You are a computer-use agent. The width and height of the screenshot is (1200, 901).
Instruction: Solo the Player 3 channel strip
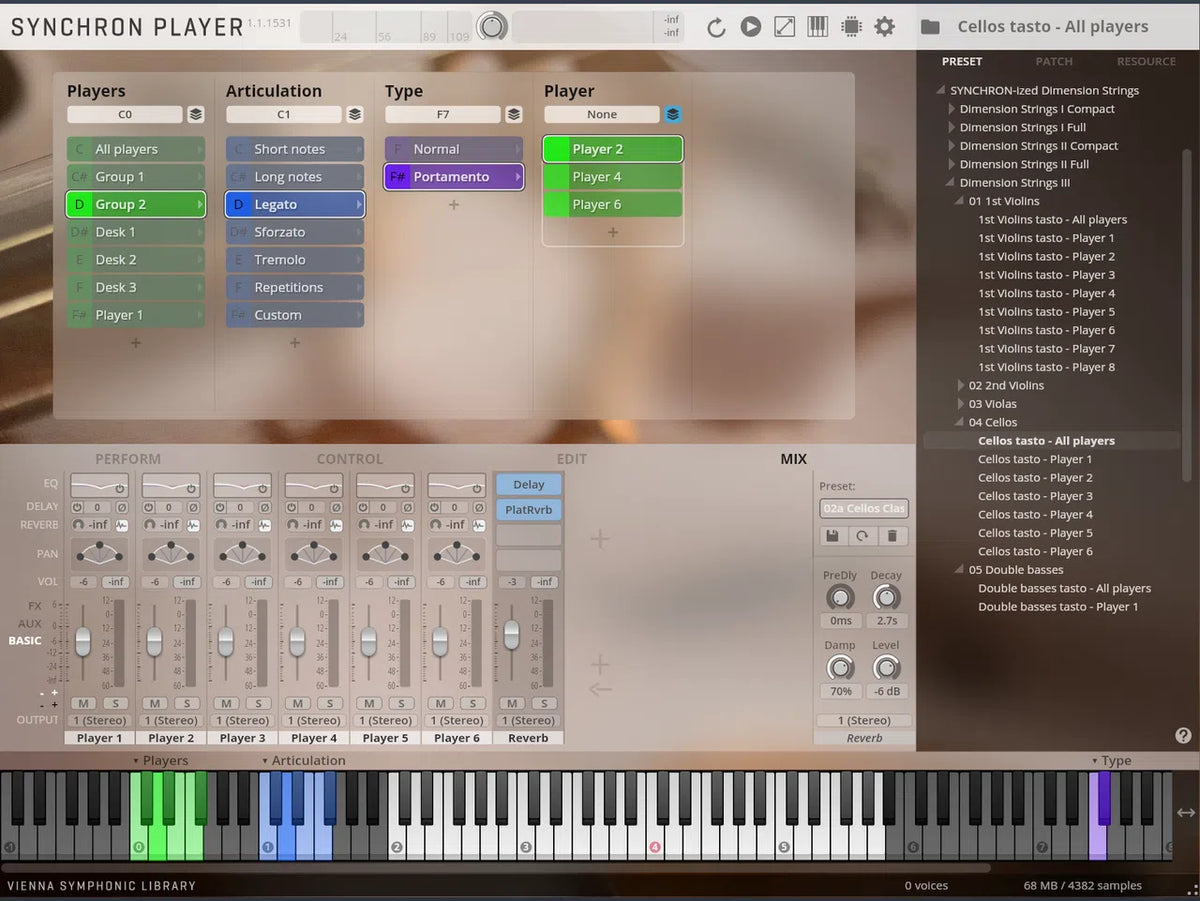tap(257, 703)
